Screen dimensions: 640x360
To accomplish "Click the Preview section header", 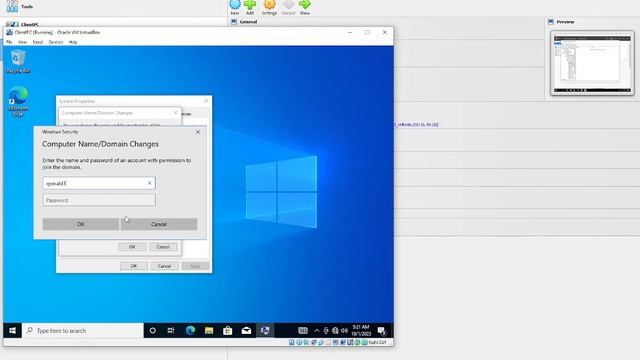I will click(565, 22).
